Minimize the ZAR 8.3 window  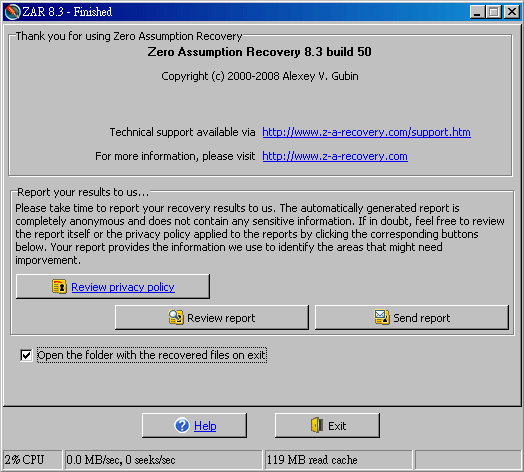click(477, 12)
